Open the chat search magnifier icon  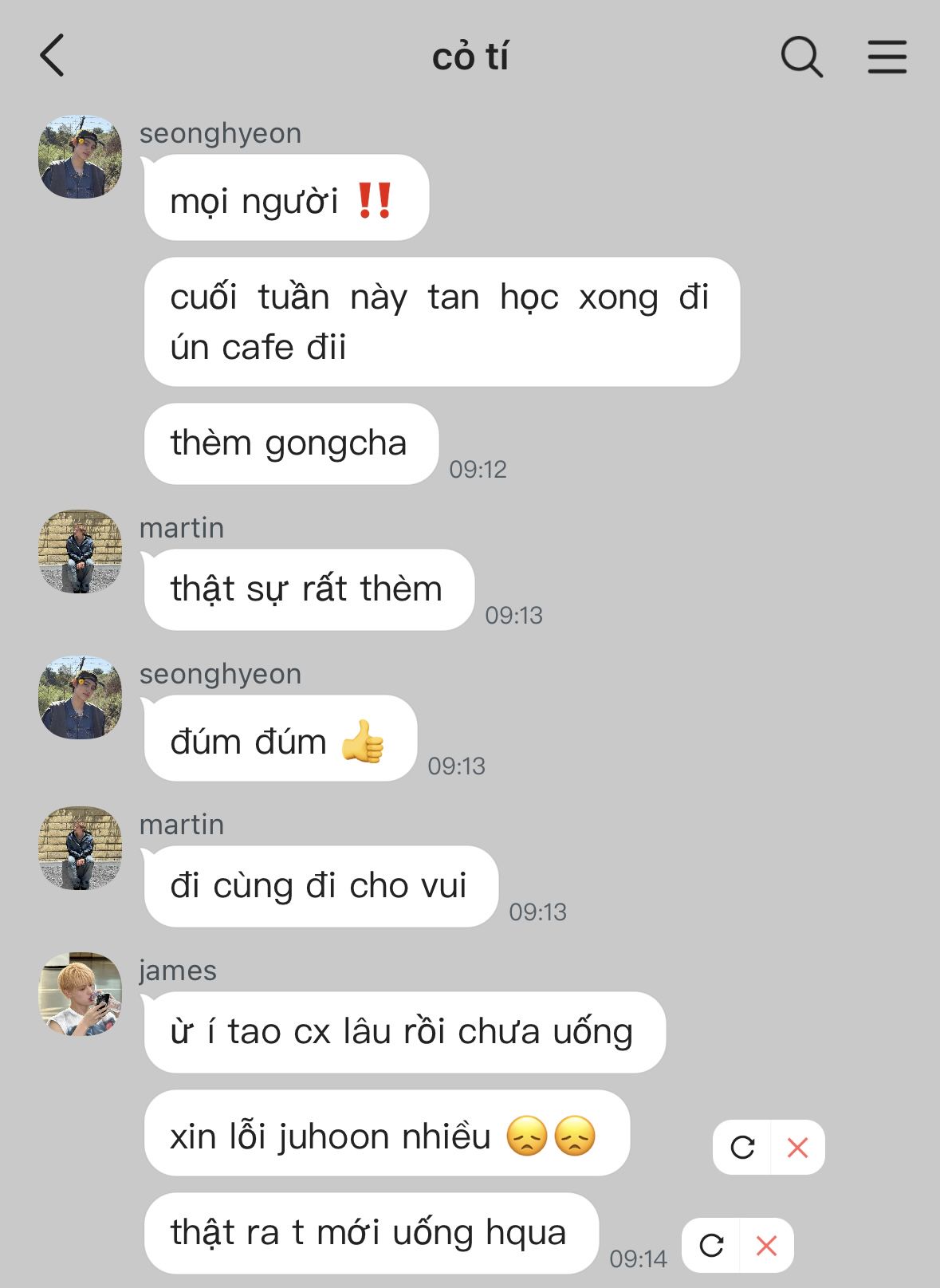click(x=801, y=57)
